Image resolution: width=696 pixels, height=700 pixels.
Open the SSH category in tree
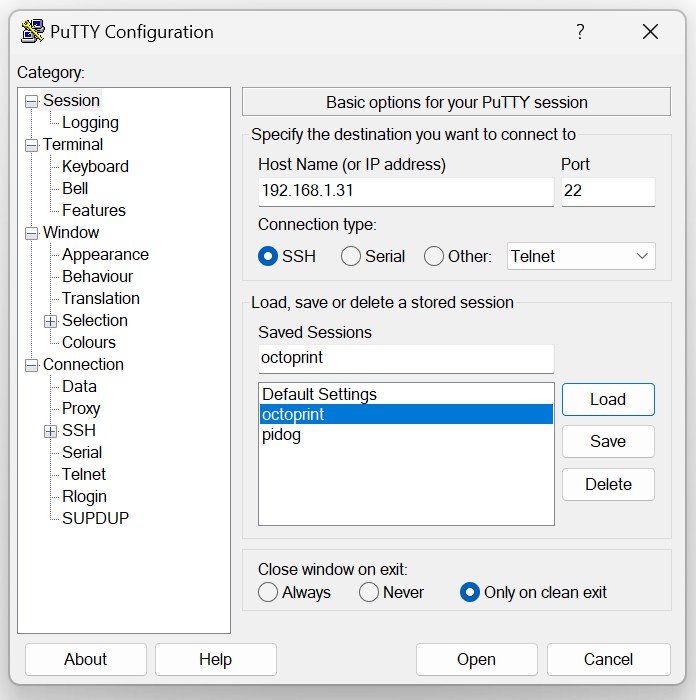79,430
